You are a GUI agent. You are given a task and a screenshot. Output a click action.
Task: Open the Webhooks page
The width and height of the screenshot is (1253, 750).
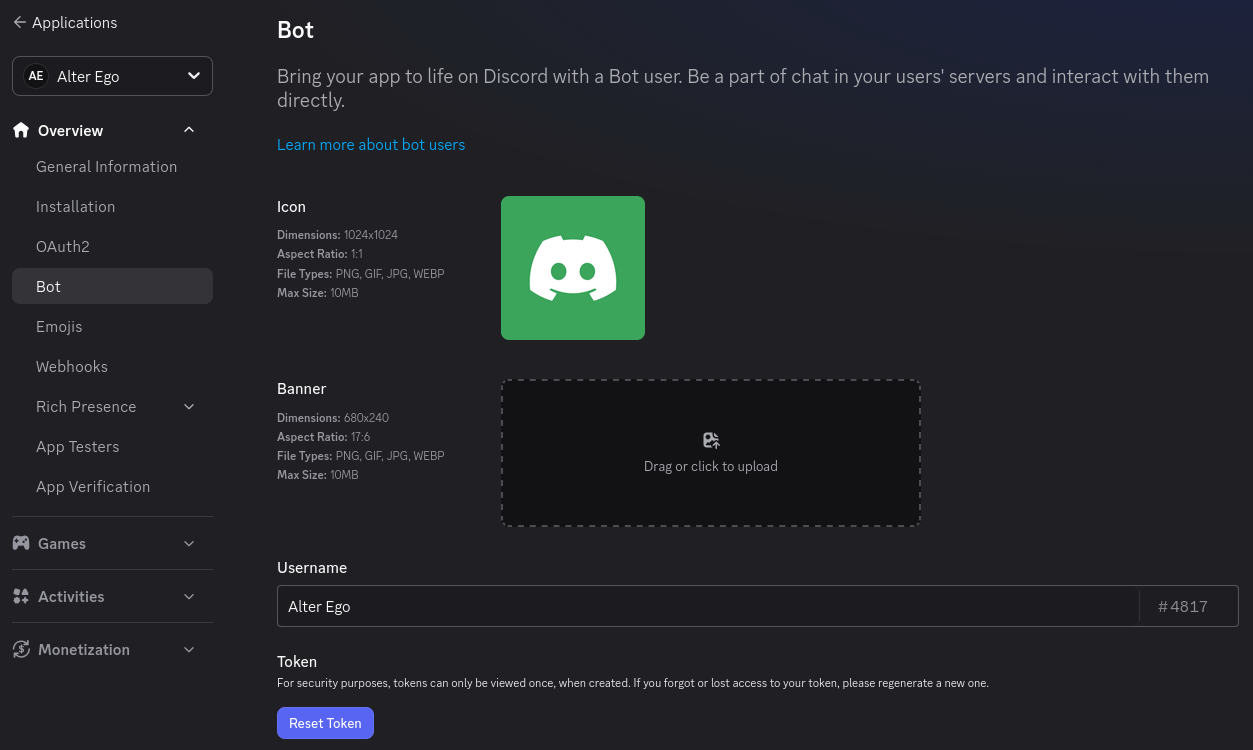(x=112, y=367)
